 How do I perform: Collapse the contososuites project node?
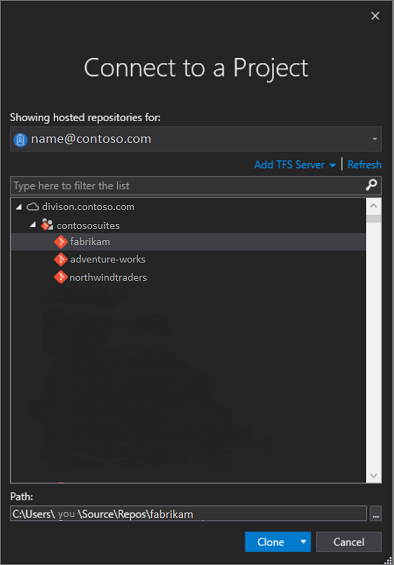33,225
